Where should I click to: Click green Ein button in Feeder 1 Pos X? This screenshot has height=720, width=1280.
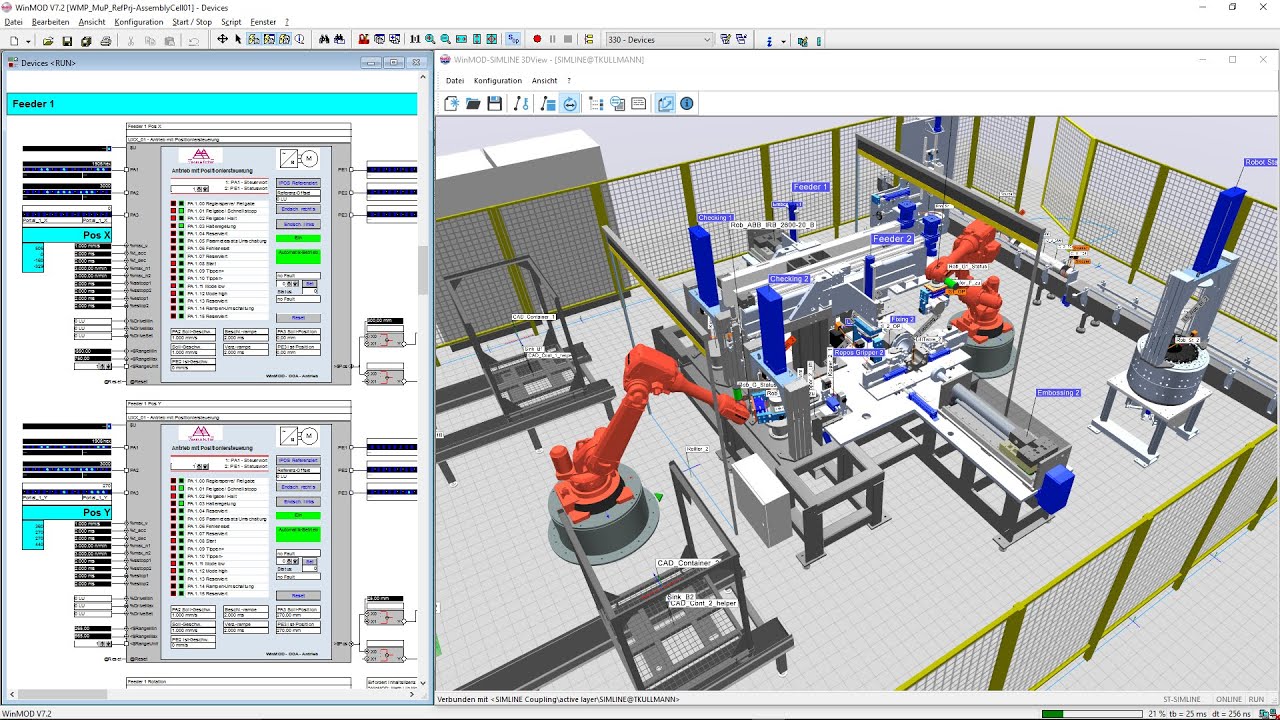pos(298,238)
